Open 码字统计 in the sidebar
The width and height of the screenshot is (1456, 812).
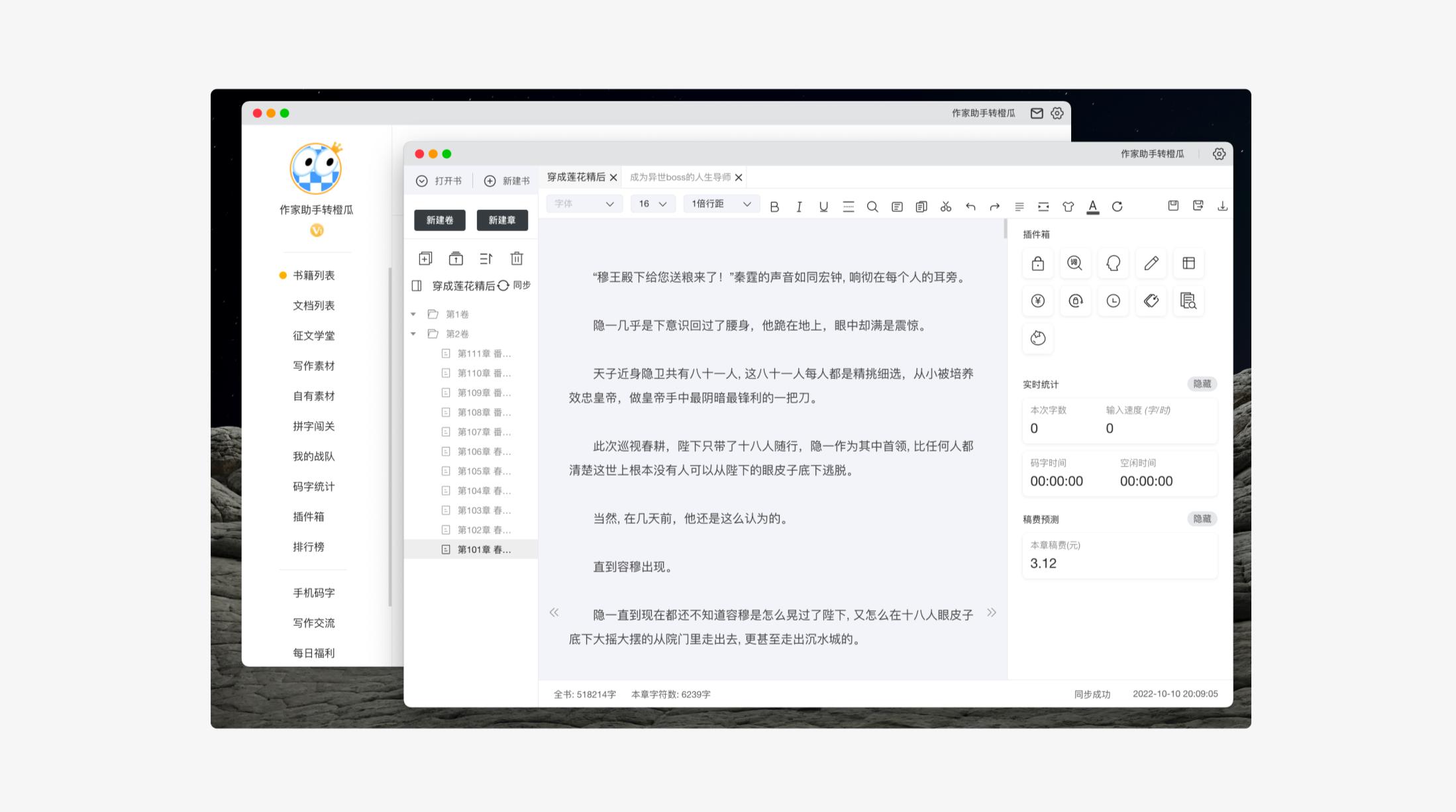pos(313,487)
